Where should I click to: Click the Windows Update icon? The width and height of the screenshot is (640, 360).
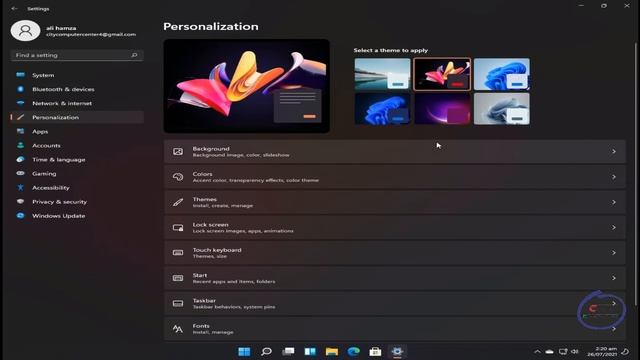coord(20,216)
